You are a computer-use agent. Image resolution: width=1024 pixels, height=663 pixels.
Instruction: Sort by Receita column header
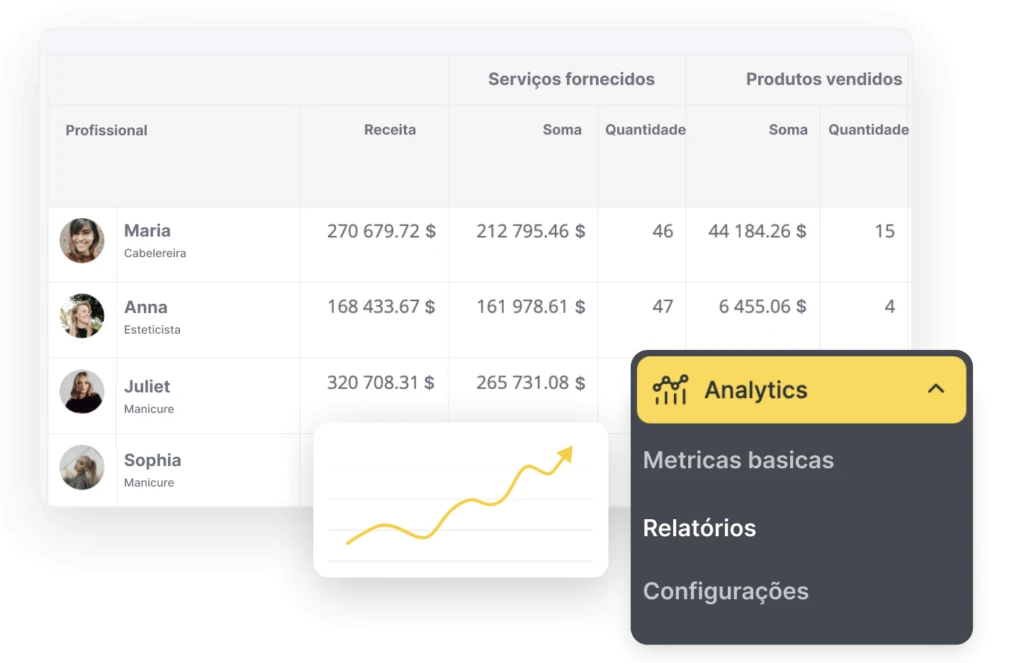(389, 130)
